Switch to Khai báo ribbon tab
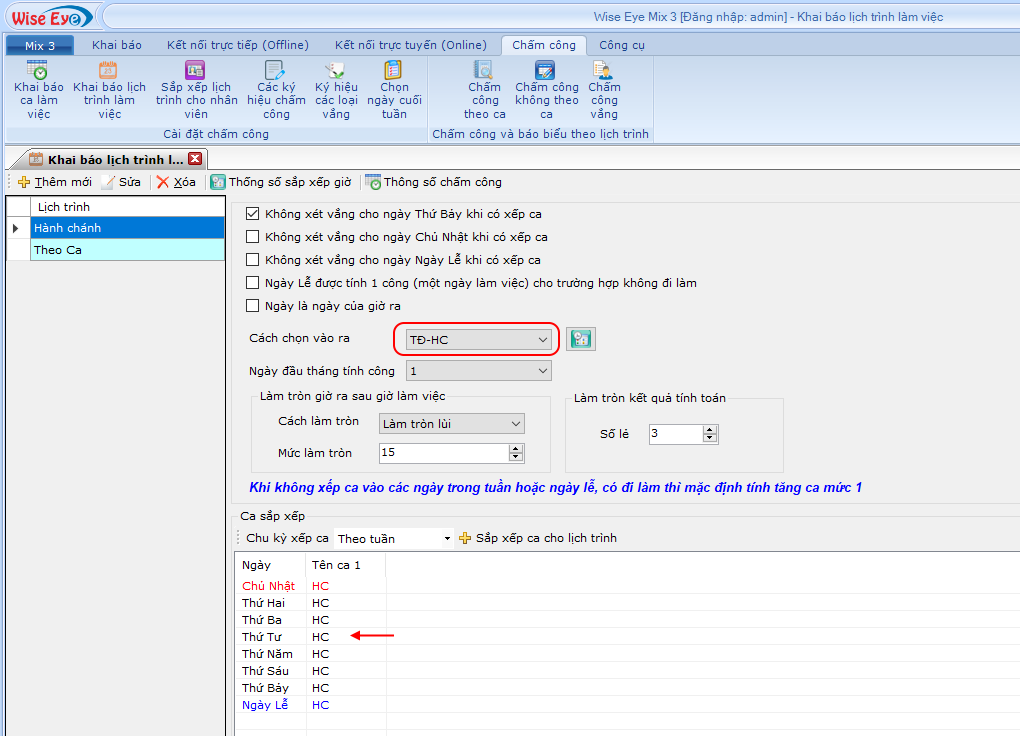1020x736 pixels. click(x=117, y=45)
